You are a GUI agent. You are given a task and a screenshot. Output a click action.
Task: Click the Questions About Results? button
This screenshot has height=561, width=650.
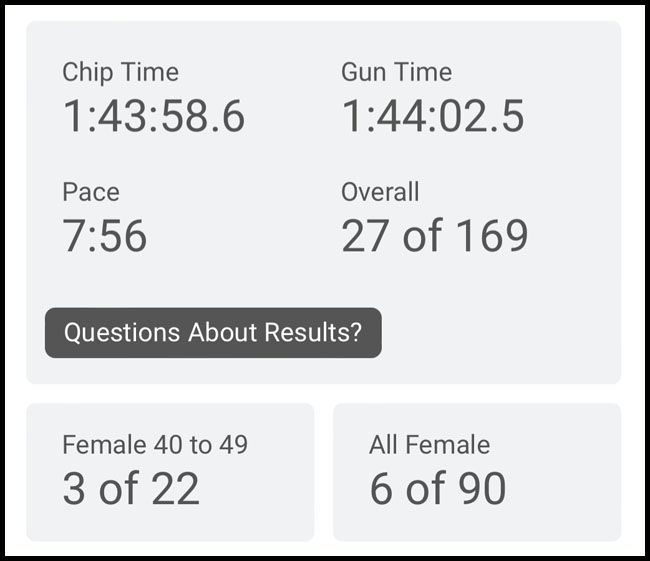coord(213,333)
